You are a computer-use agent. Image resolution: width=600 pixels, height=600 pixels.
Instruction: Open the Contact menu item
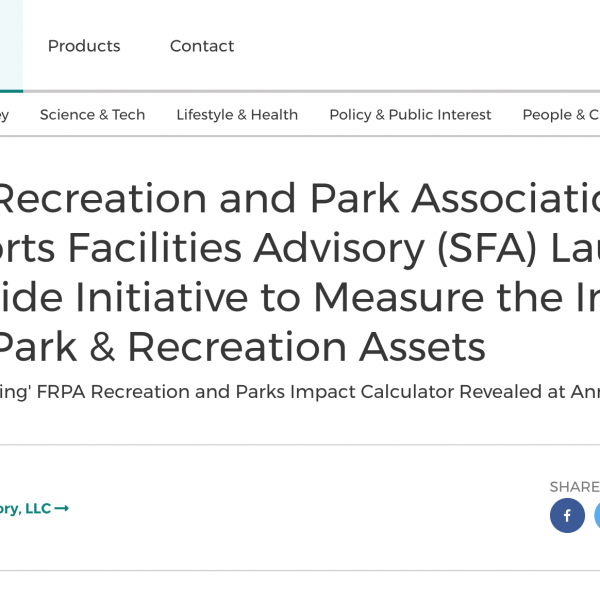(x=202, y=46)
